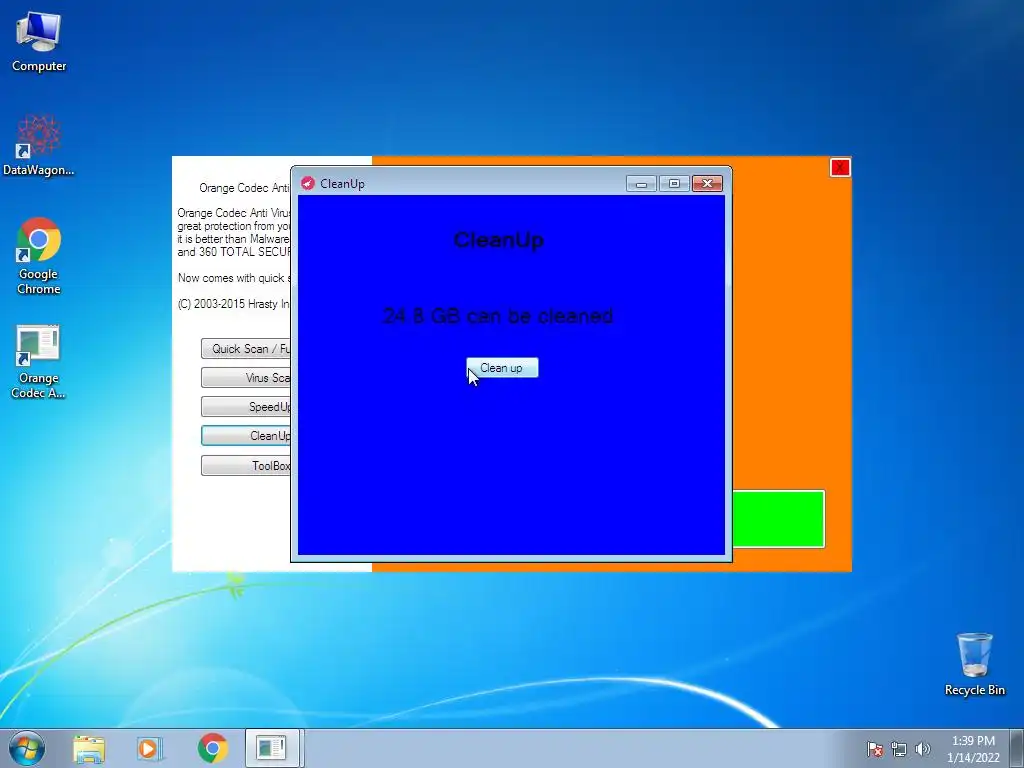This screenshot has height=768, width=1024.
Task: Click the Clean up button
Action: [502, 368]
